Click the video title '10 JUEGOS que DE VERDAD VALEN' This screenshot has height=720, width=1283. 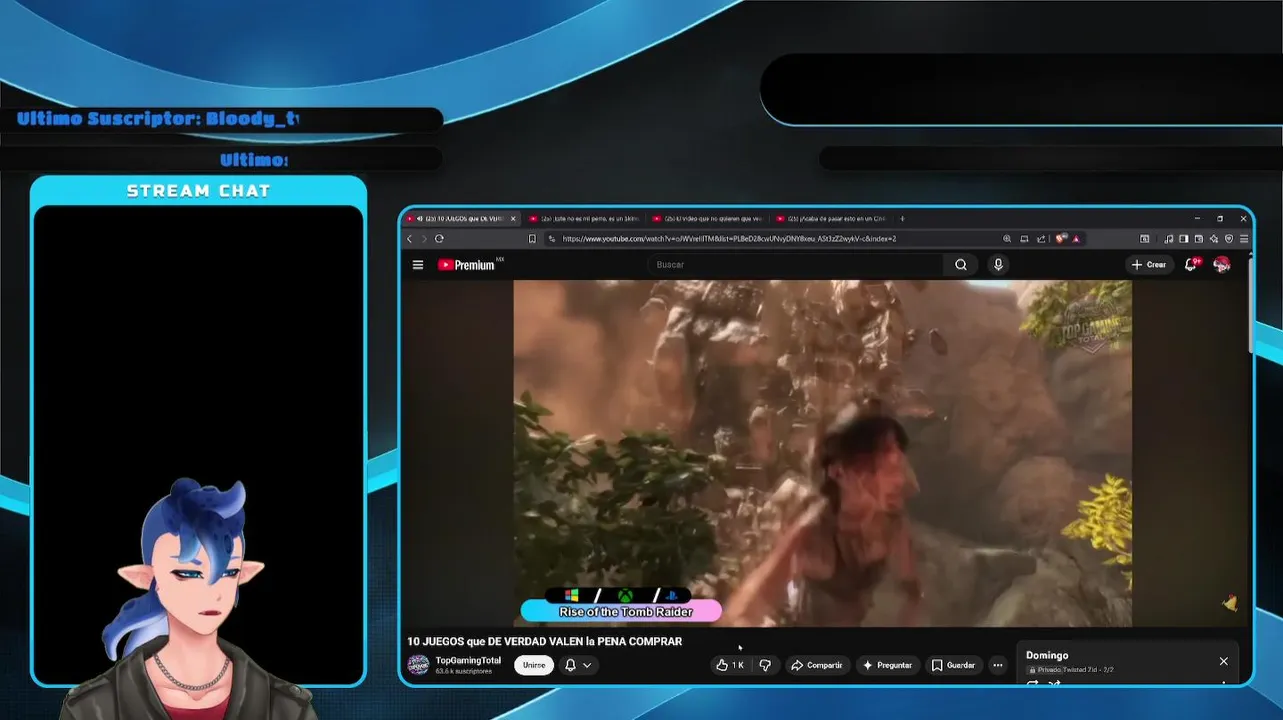(544, 641)
